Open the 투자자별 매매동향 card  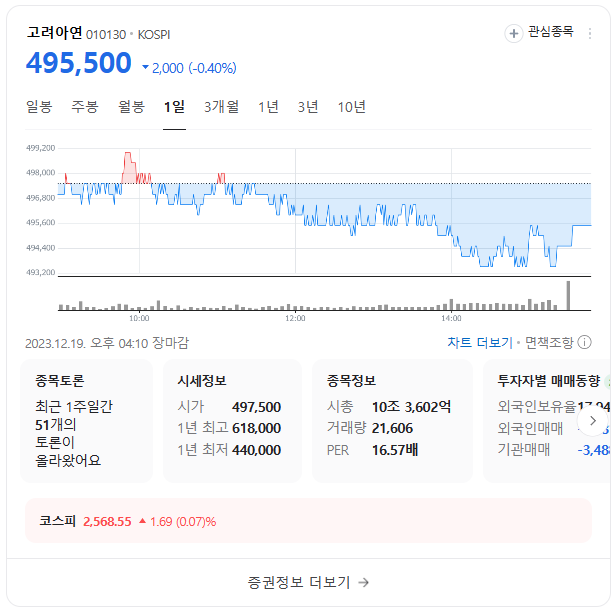tap(548, 421)
